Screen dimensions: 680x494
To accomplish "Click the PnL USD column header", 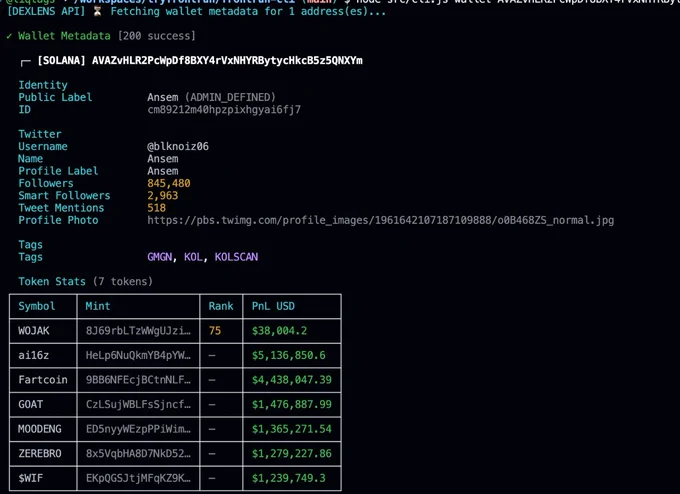I will click(273, 306).
